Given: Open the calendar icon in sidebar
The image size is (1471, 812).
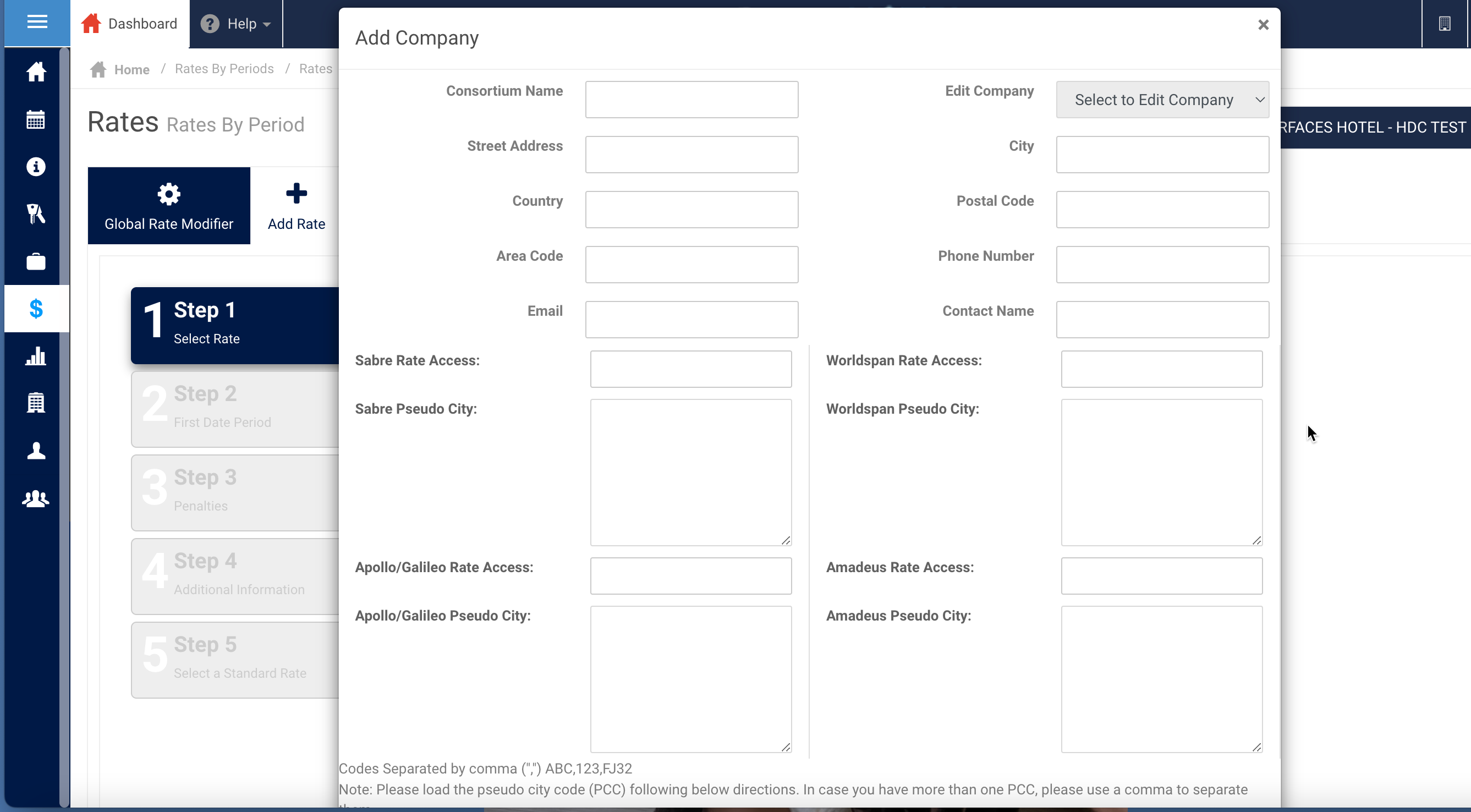Looking at the screenshot, I should (36, 119).
